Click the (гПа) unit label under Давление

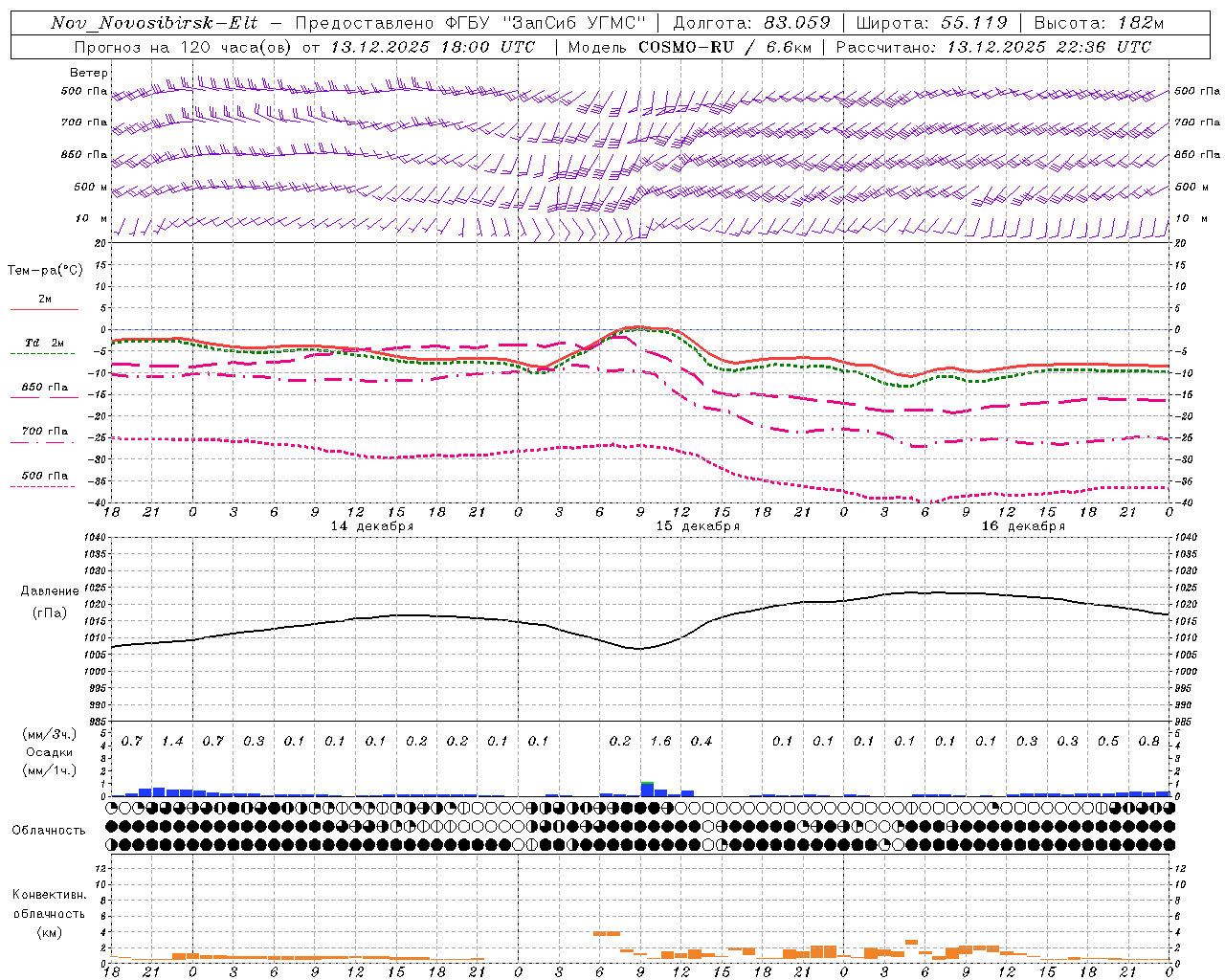50,612
